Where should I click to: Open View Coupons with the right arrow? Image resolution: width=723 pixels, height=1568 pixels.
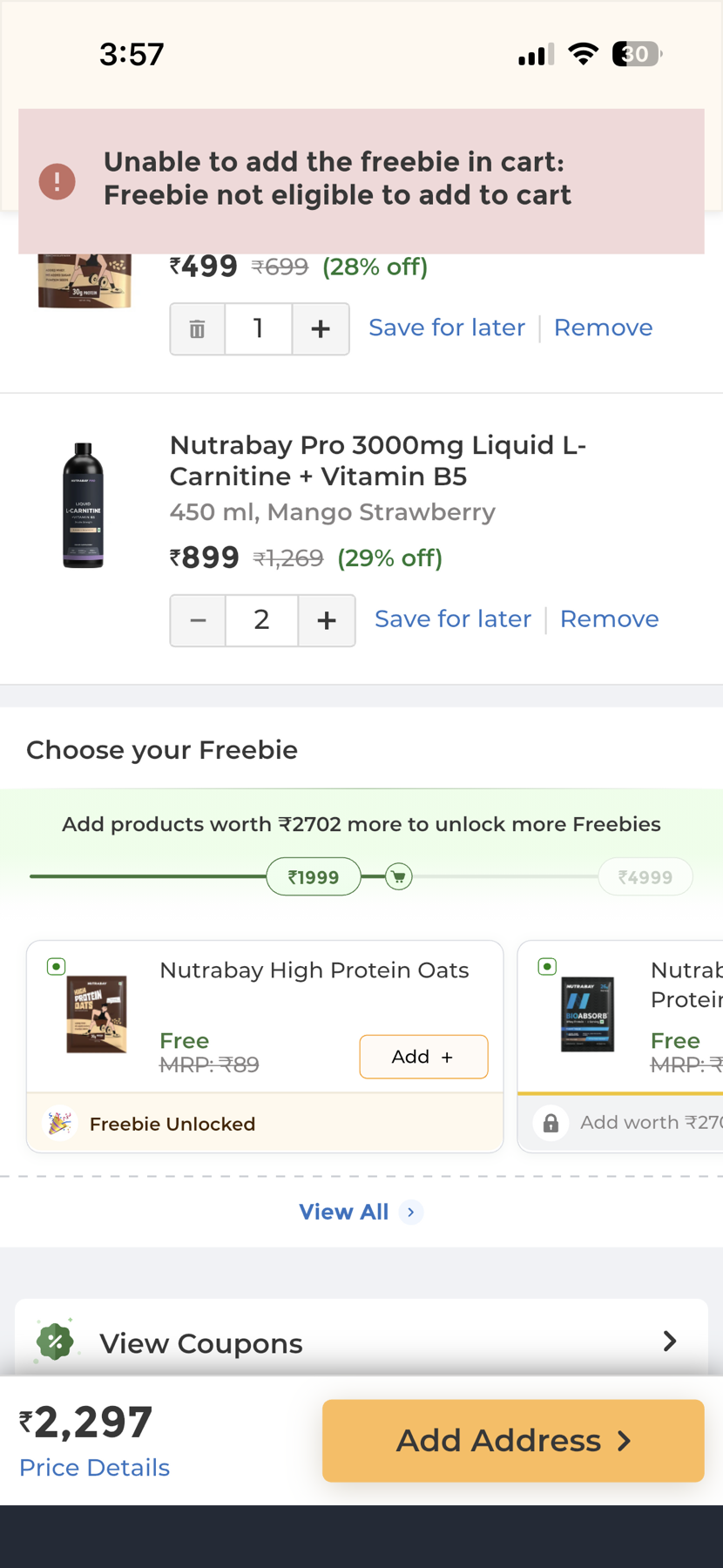pyautogui.click(x=669, y=1342)
